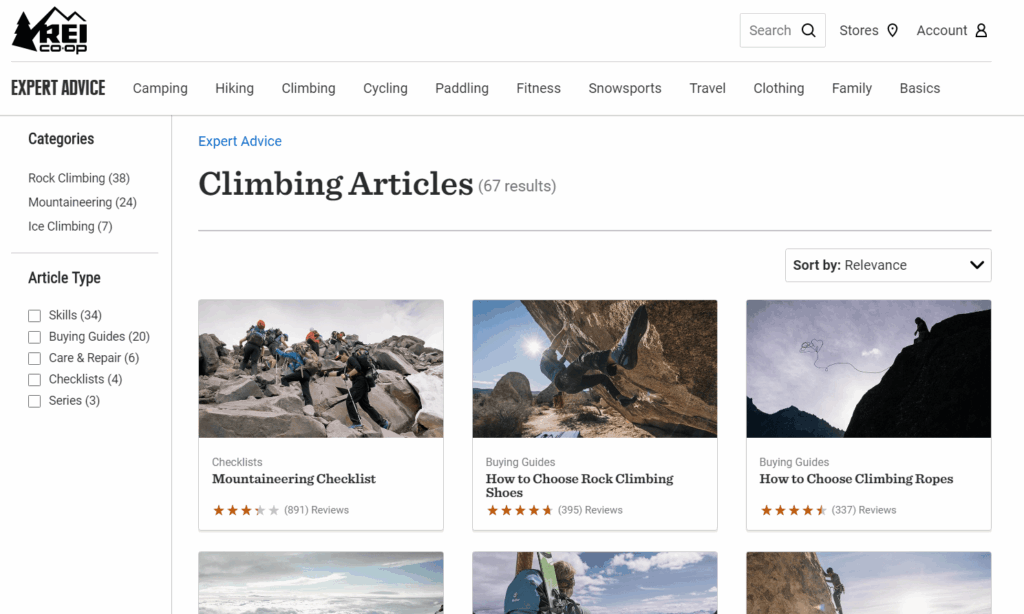Click the Expert Advice breadcrumb link

click(240, 141)
